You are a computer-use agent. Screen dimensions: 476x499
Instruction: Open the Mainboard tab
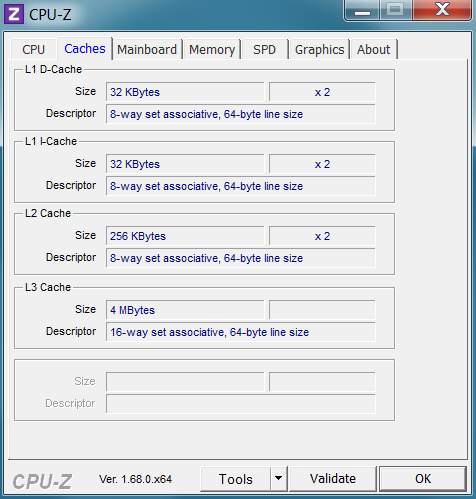pyautogui.click(x=147, y=50)
